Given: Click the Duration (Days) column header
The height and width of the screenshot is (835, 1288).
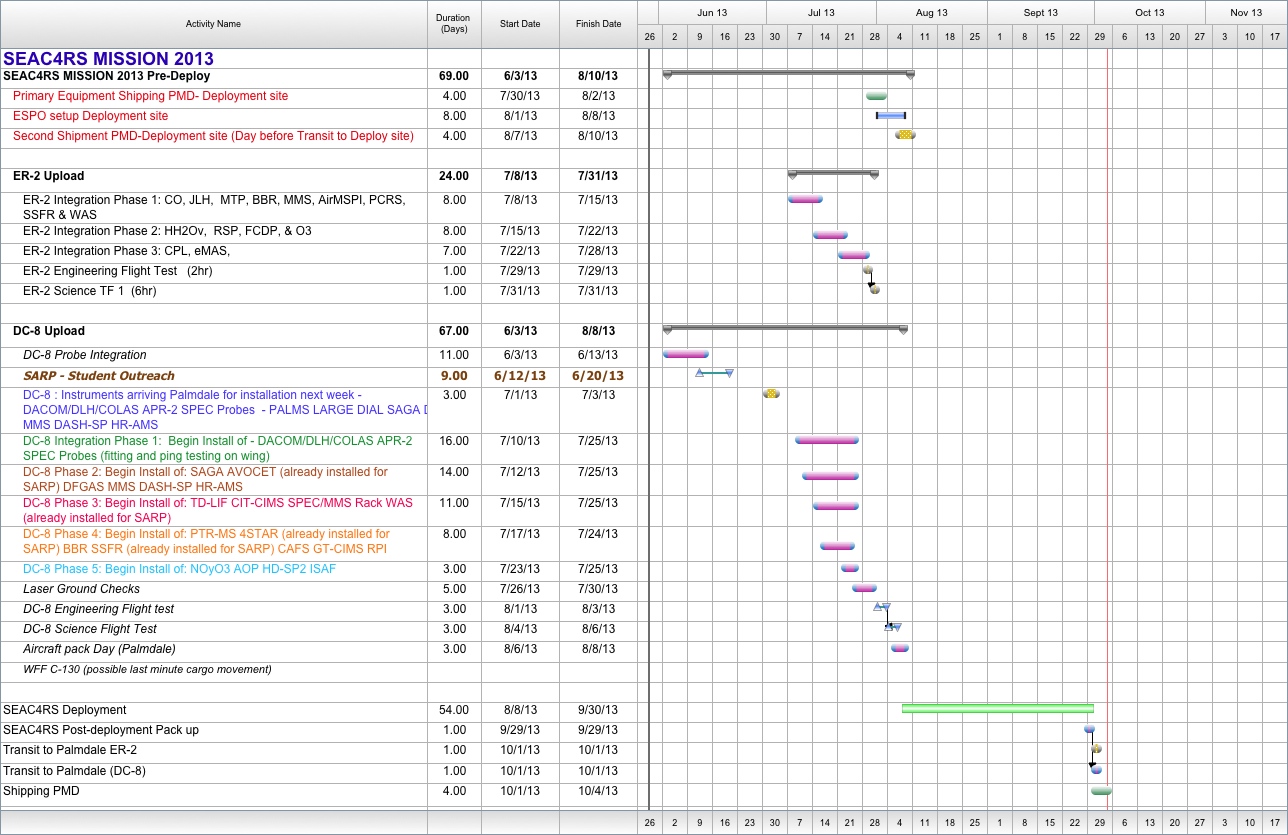Looking at the screenshot, I should tap(453, 24).
